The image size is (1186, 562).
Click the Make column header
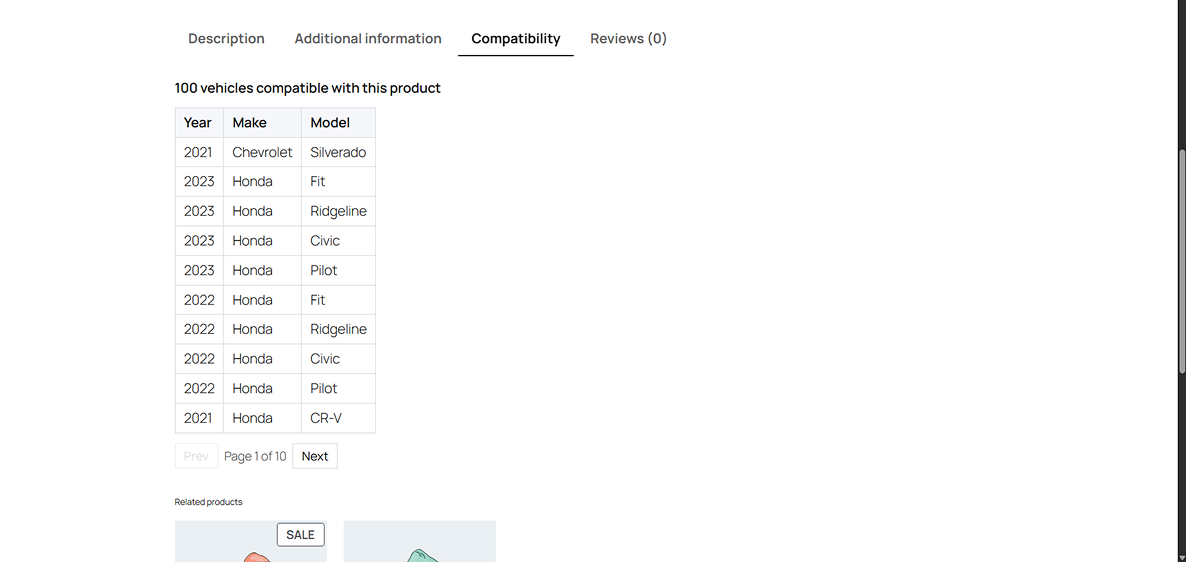pyautogui.click(x=262, y=123)
